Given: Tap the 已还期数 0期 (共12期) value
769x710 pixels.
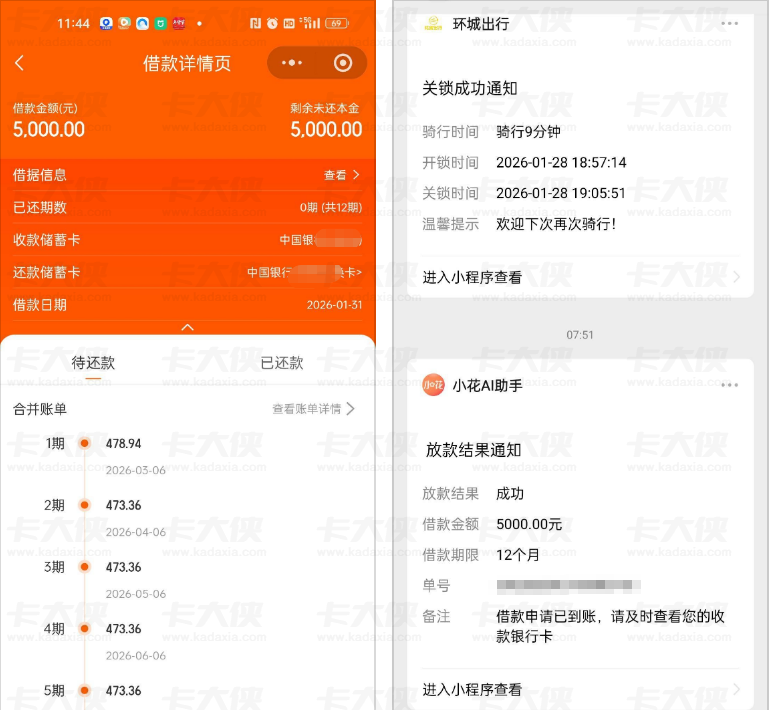Looking at the screenshot, I should click(331, 207).
